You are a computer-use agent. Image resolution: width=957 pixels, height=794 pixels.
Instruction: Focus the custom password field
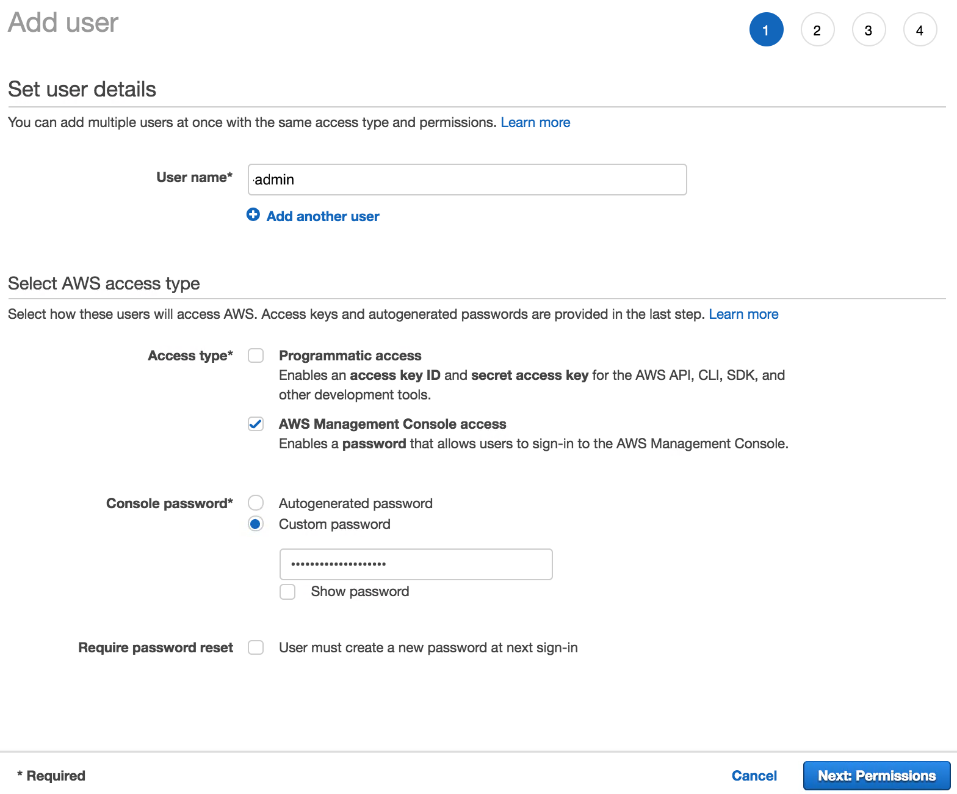coord(416,565)
